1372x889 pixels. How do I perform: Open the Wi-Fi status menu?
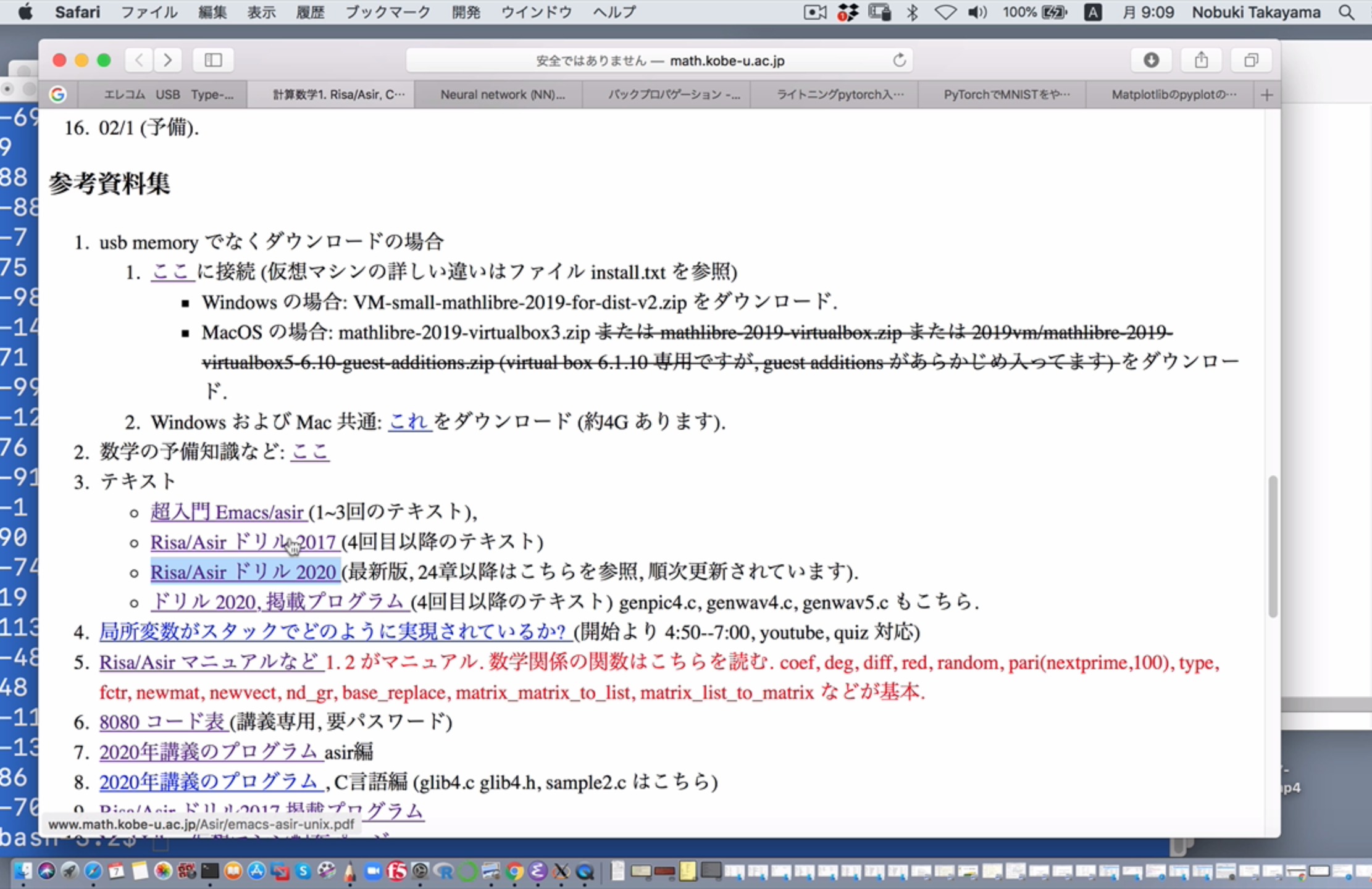[x=945, y=12]
